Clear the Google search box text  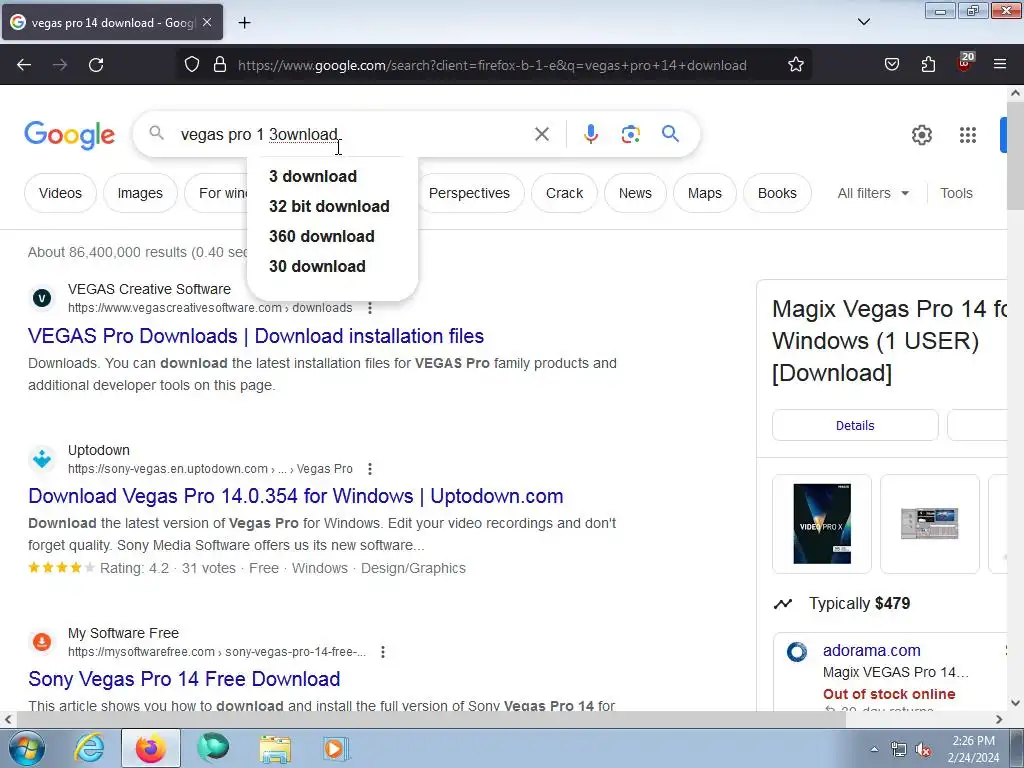pyautogui.click(x=541, y=135)
